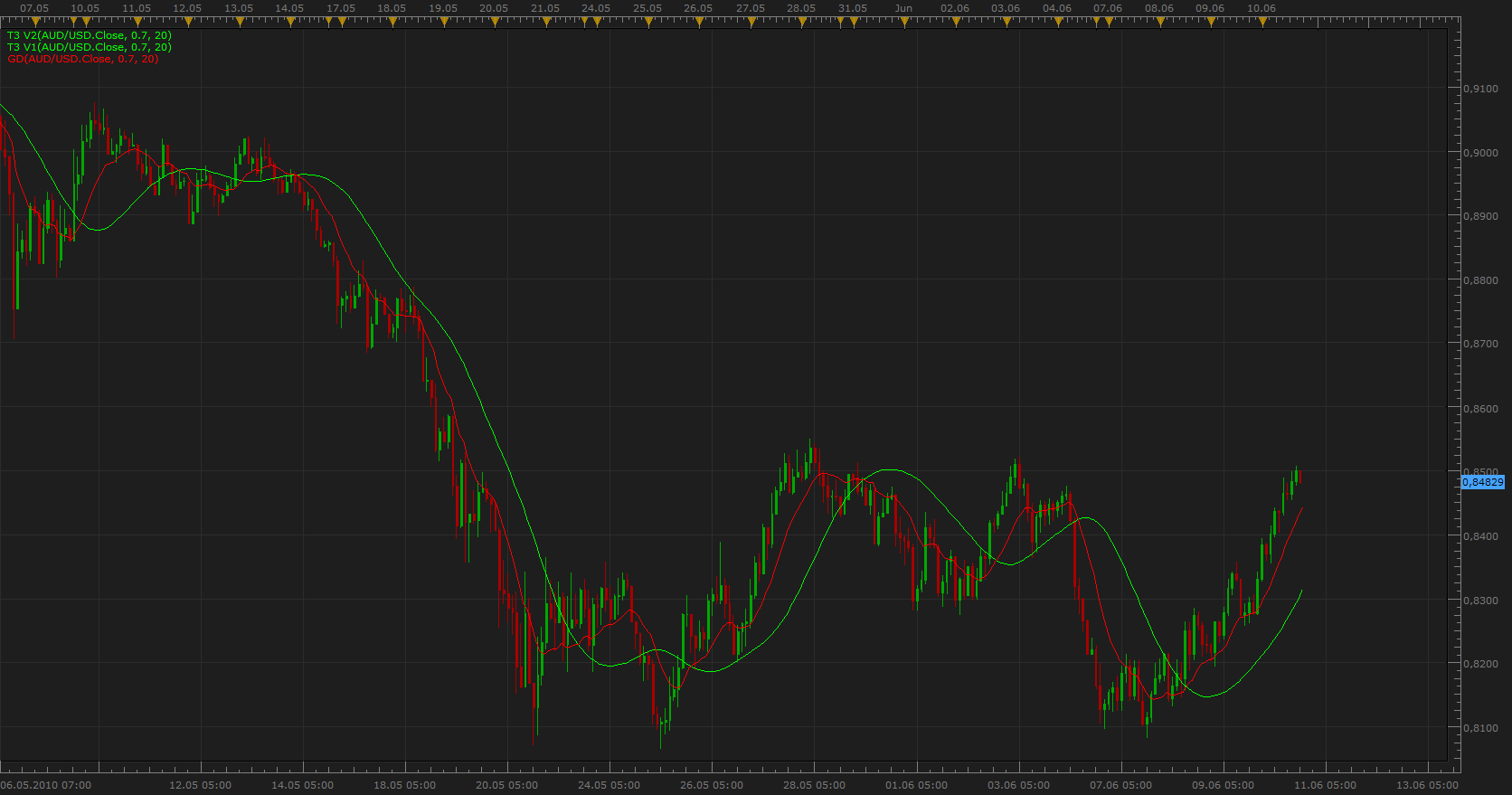Click the 18.05 date on top axis
This screenshot has height=795, width=1512.
click(x=392, y=8)
